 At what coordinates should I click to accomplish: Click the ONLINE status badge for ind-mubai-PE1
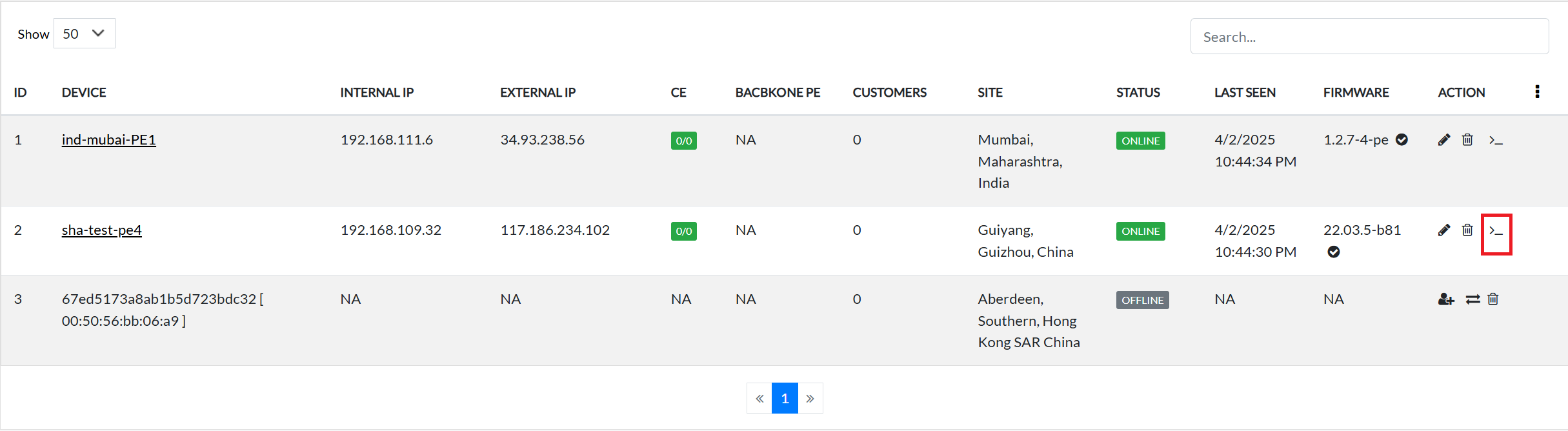(1140, 141)
